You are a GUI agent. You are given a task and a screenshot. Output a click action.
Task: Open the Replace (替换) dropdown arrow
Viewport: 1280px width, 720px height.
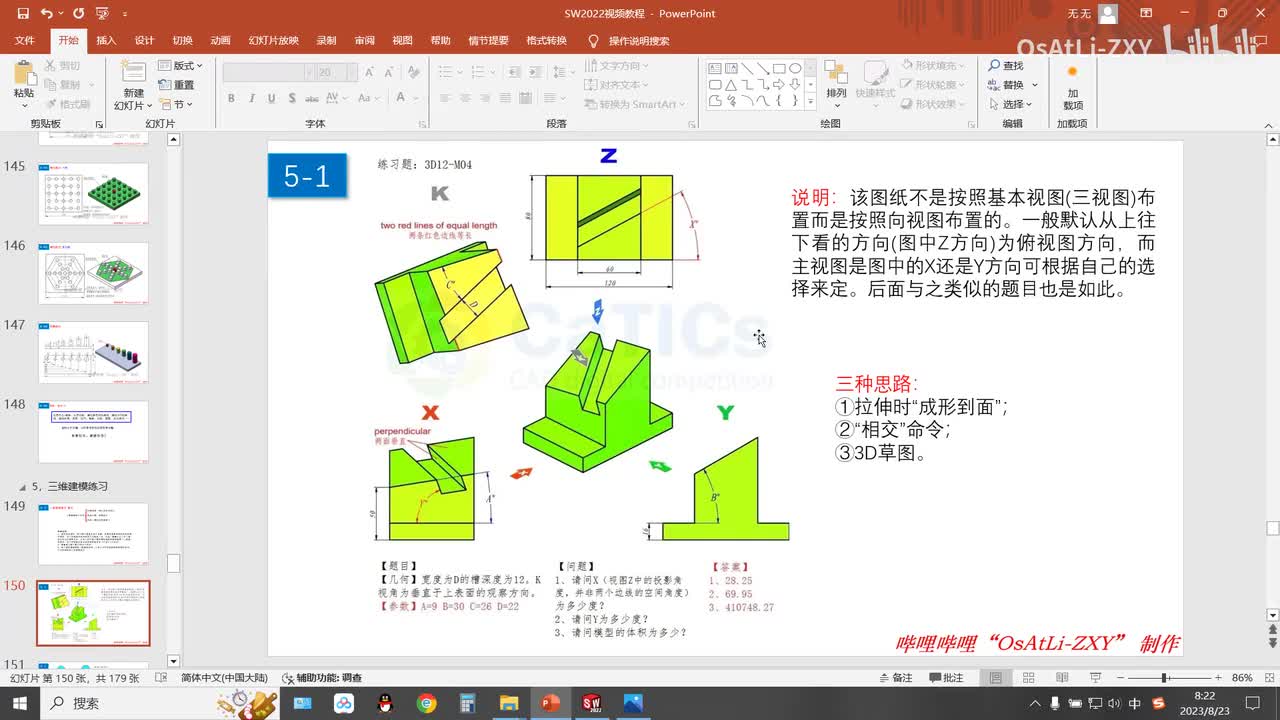(x=1034, y=85)
